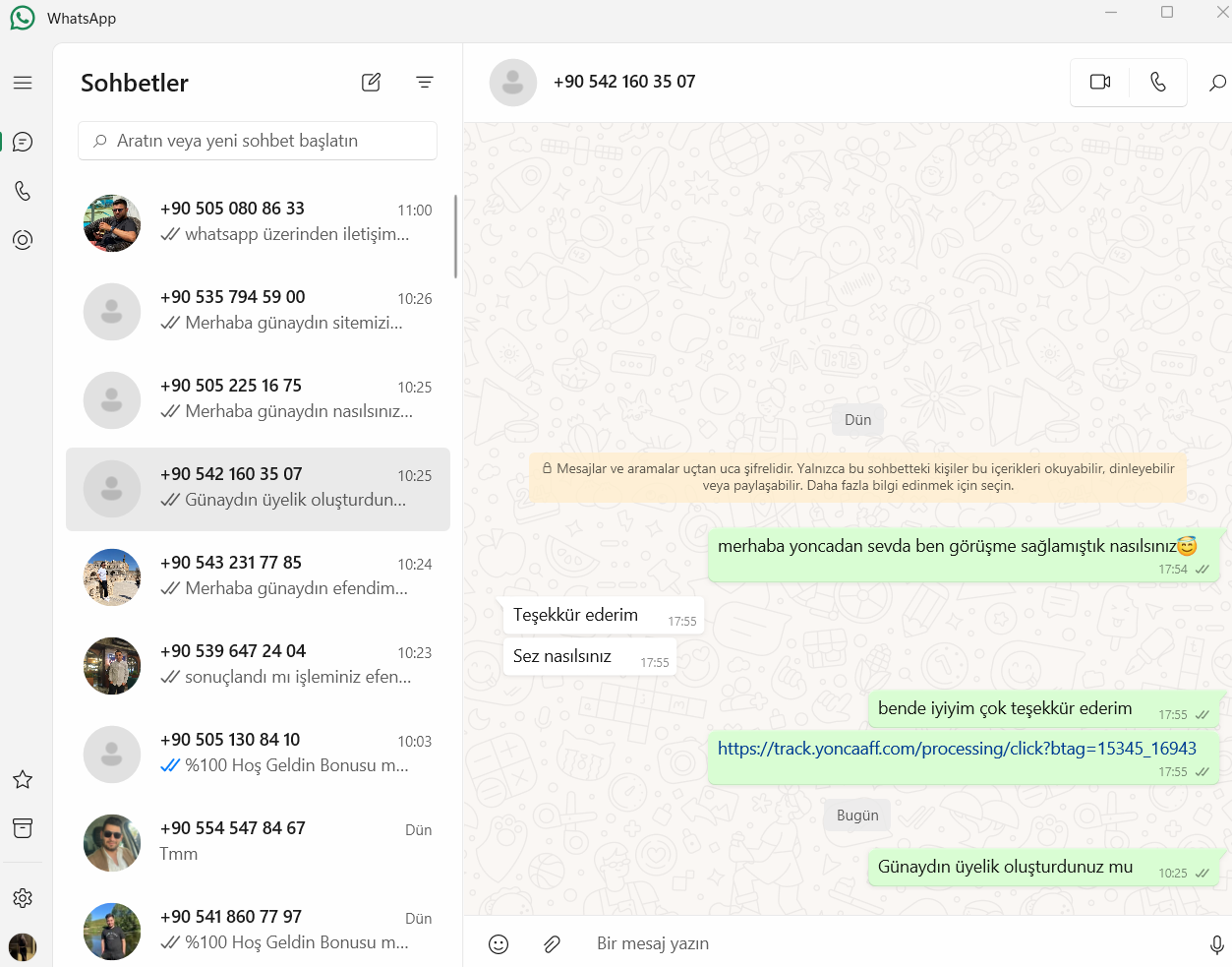1232x967 pixels.
Task: Open the chat with +90 535 794 59 00
Action: point(258,312)
